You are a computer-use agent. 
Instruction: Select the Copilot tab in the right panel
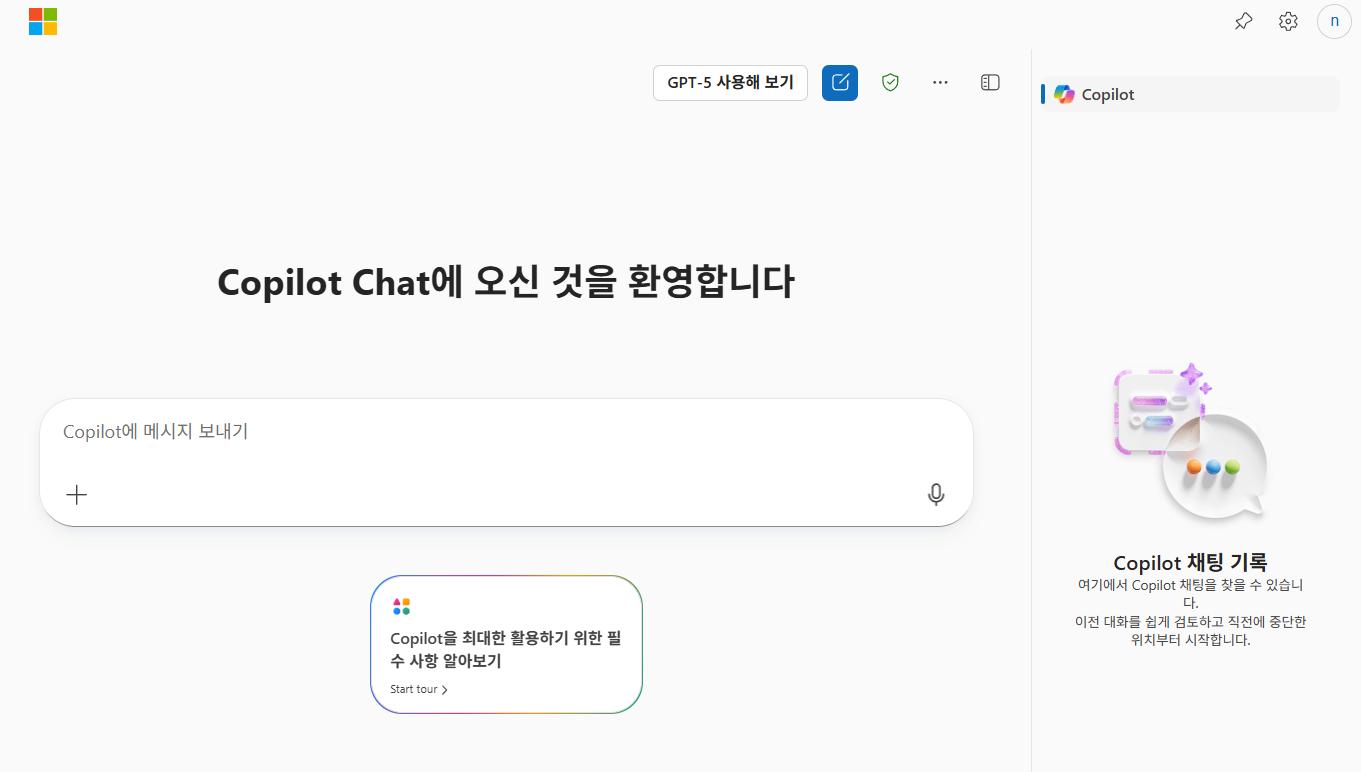click(x=1108, y=95)
